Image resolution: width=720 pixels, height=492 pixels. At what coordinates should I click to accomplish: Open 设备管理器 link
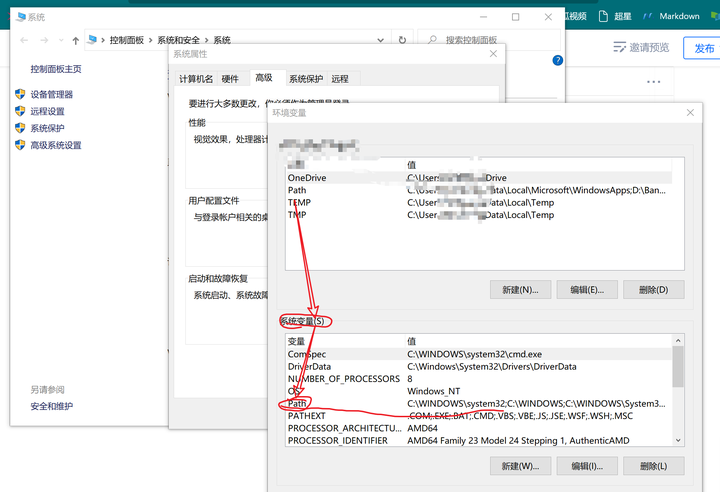(x=51, y=94)
